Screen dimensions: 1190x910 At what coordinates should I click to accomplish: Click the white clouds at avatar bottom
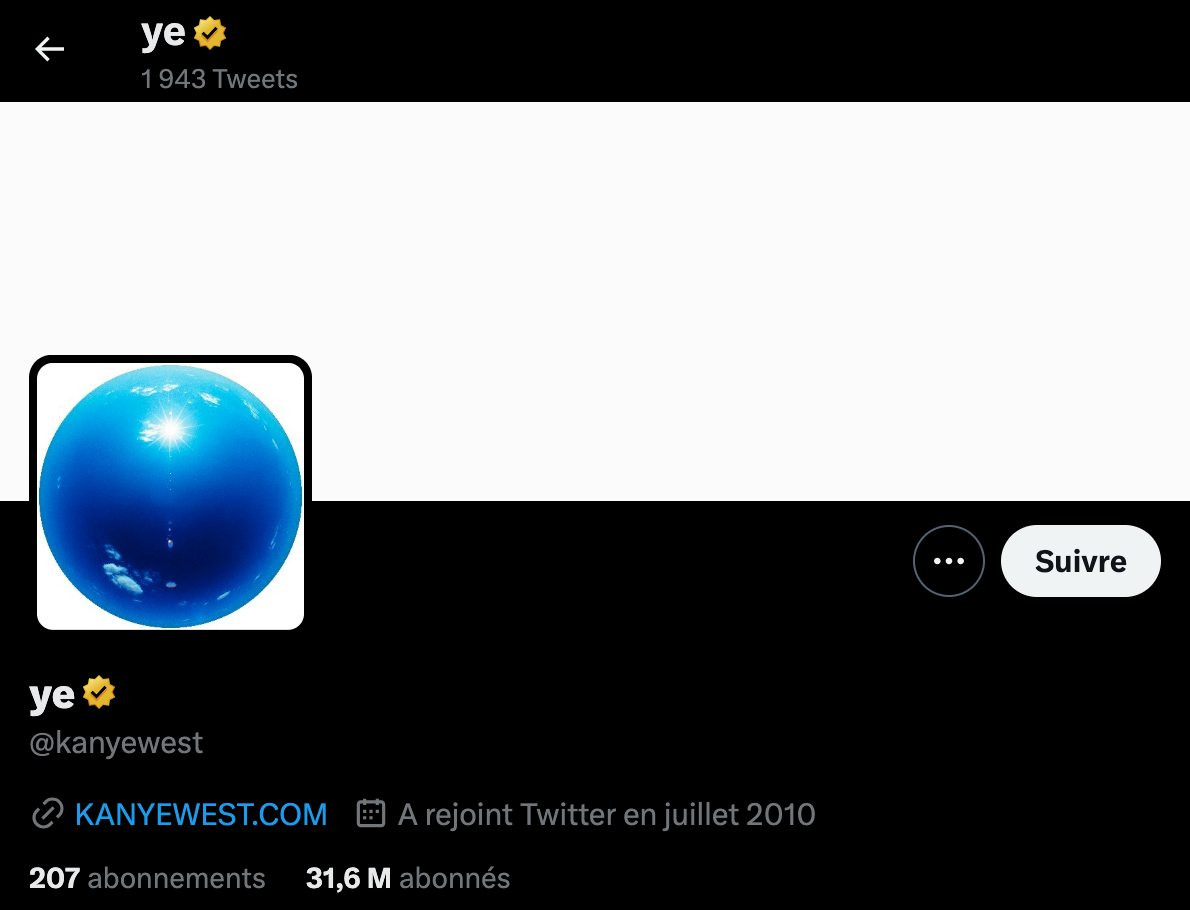click(123, 577)
